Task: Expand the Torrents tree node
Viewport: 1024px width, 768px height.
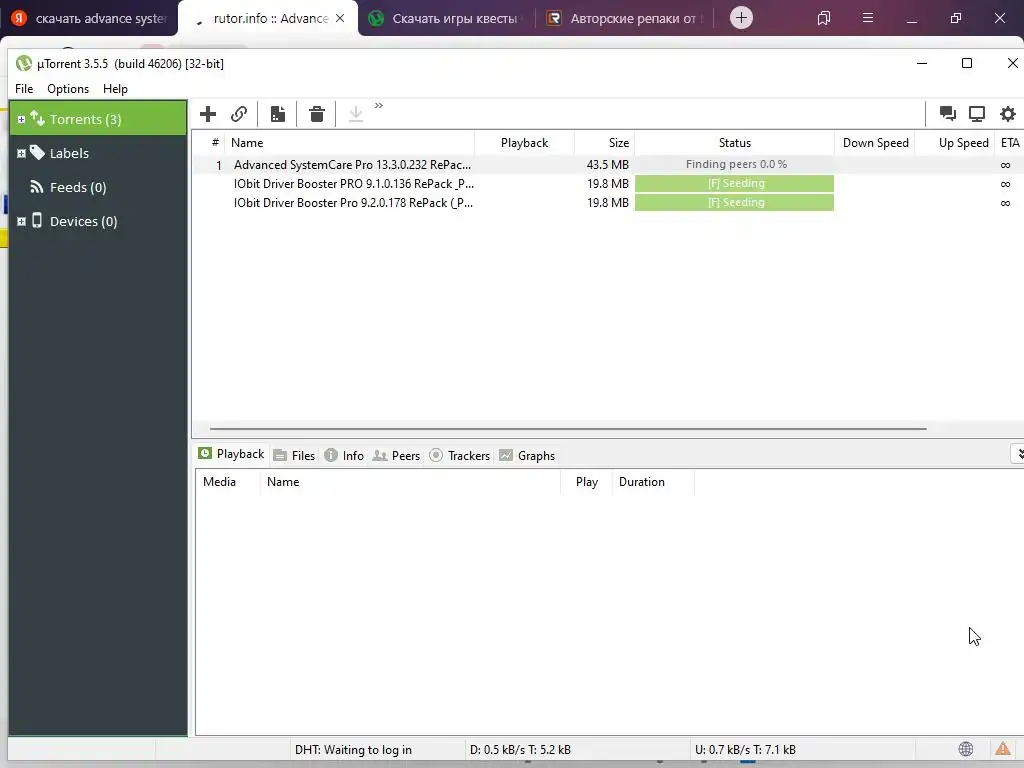Action: [21, 120]
